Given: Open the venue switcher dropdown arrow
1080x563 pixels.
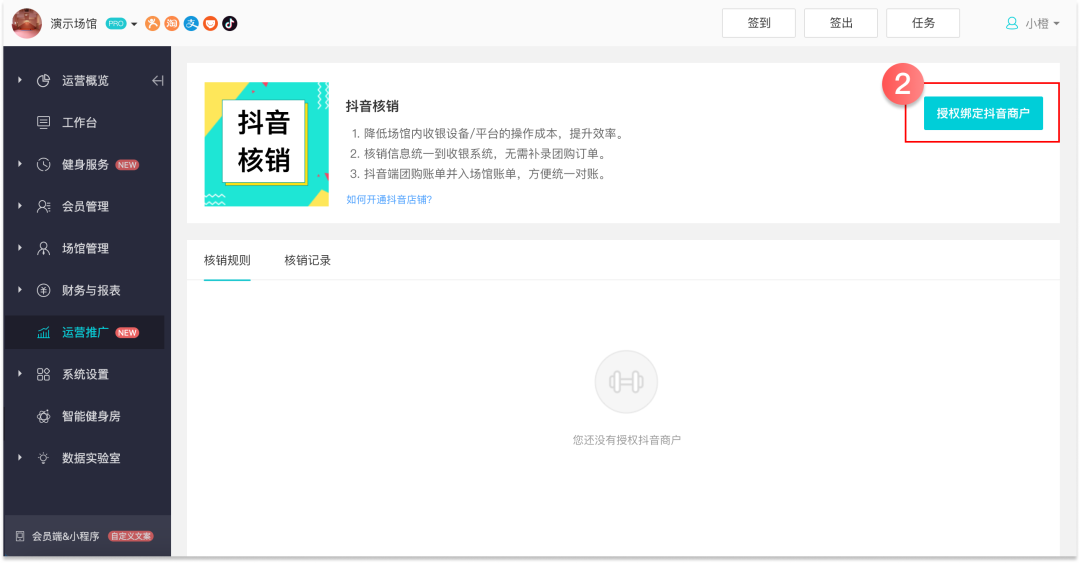Looking at the screenshot, I should [134, 24].
